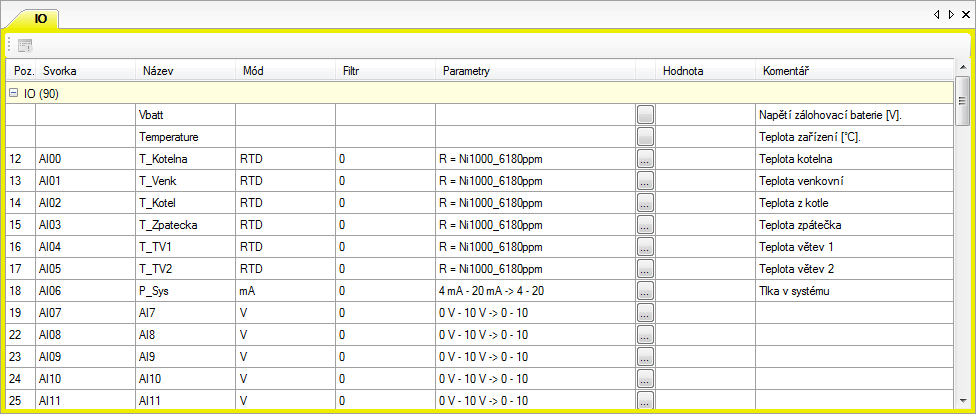Open parameters editor for Vbatt row

pos(645,115)
